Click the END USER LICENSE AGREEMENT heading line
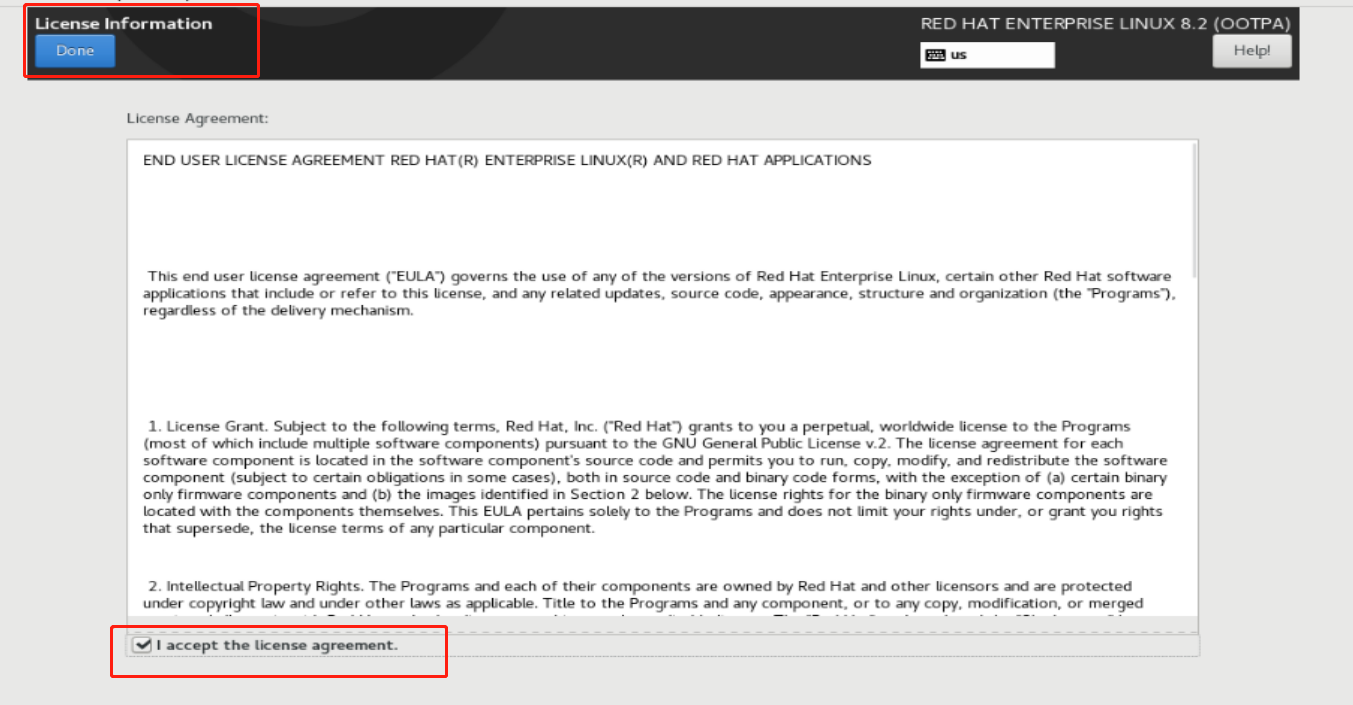The height and width of the screenshot is (705, 1353). [x=507, y=160]
